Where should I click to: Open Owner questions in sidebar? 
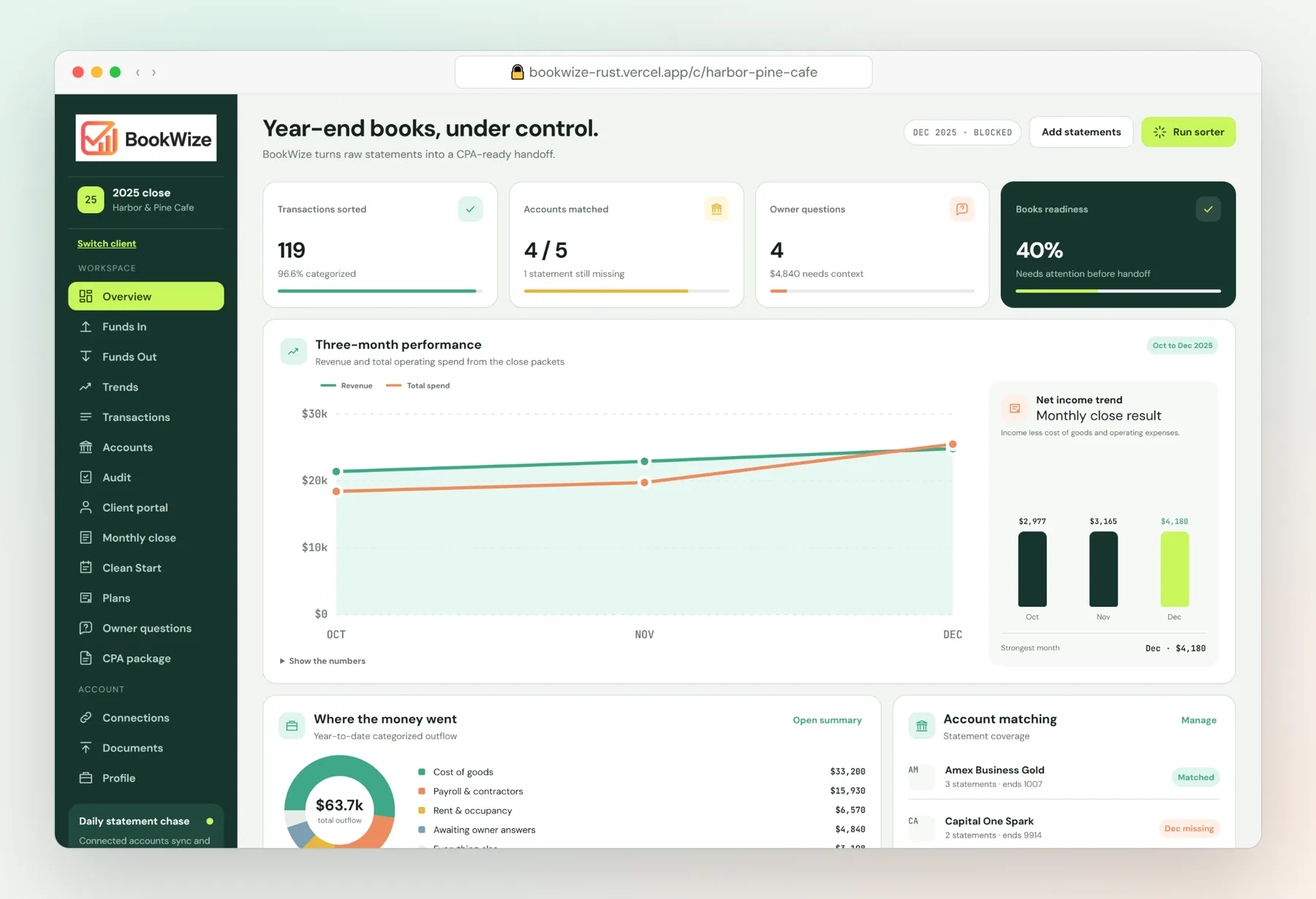[146, 628]
